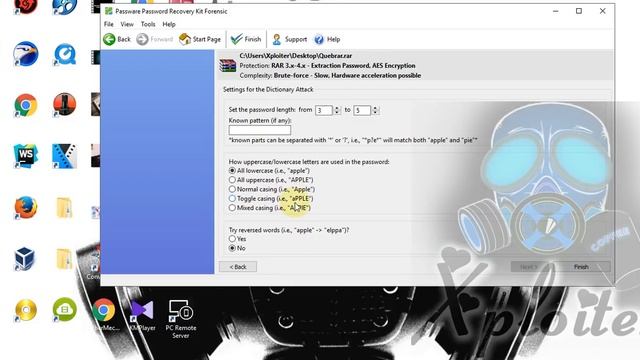This screenshot has width=640, height=360.
Task: Click the Finish button at the bottom right
Action: 581,267
